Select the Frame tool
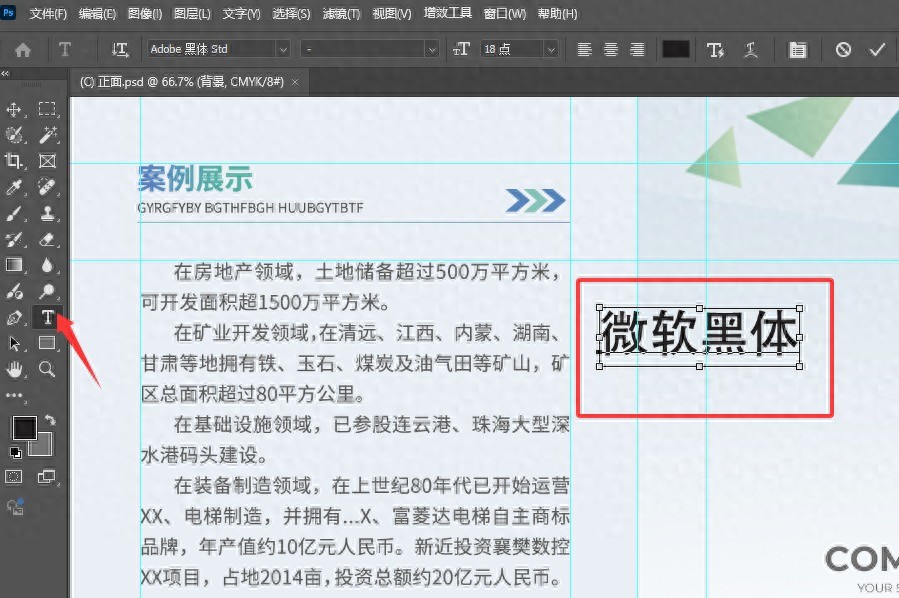This screenshot has width=899, height=598. tap(47, 161)
